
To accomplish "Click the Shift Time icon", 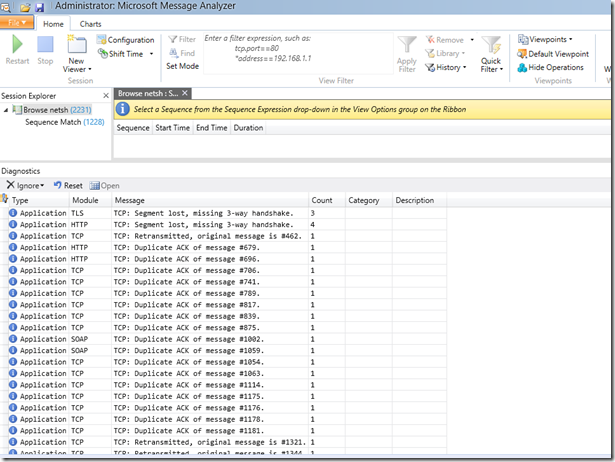I will click(x=103, y=53).
